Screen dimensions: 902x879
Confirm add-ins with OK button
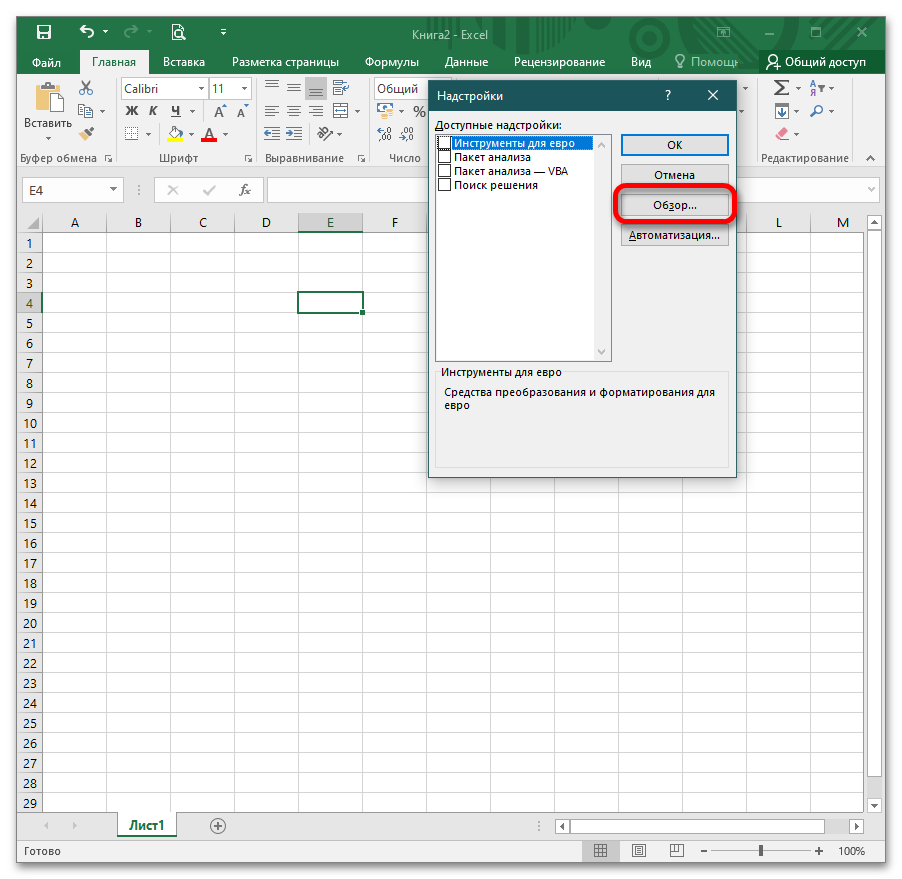tap(674, 145)
